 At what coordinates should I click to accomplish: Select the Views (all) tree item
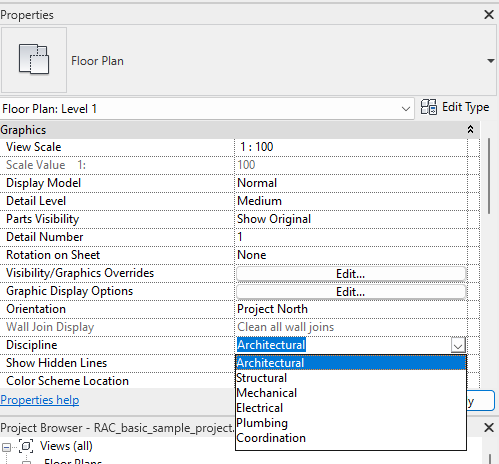[x=66, y=446]
